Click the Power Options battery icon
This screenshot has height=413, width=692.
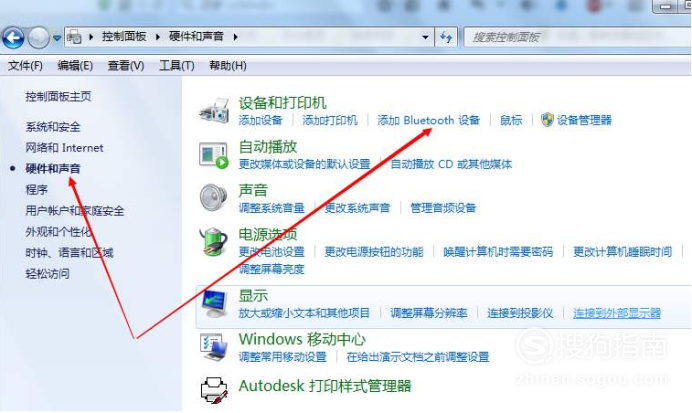pos(213,241)
